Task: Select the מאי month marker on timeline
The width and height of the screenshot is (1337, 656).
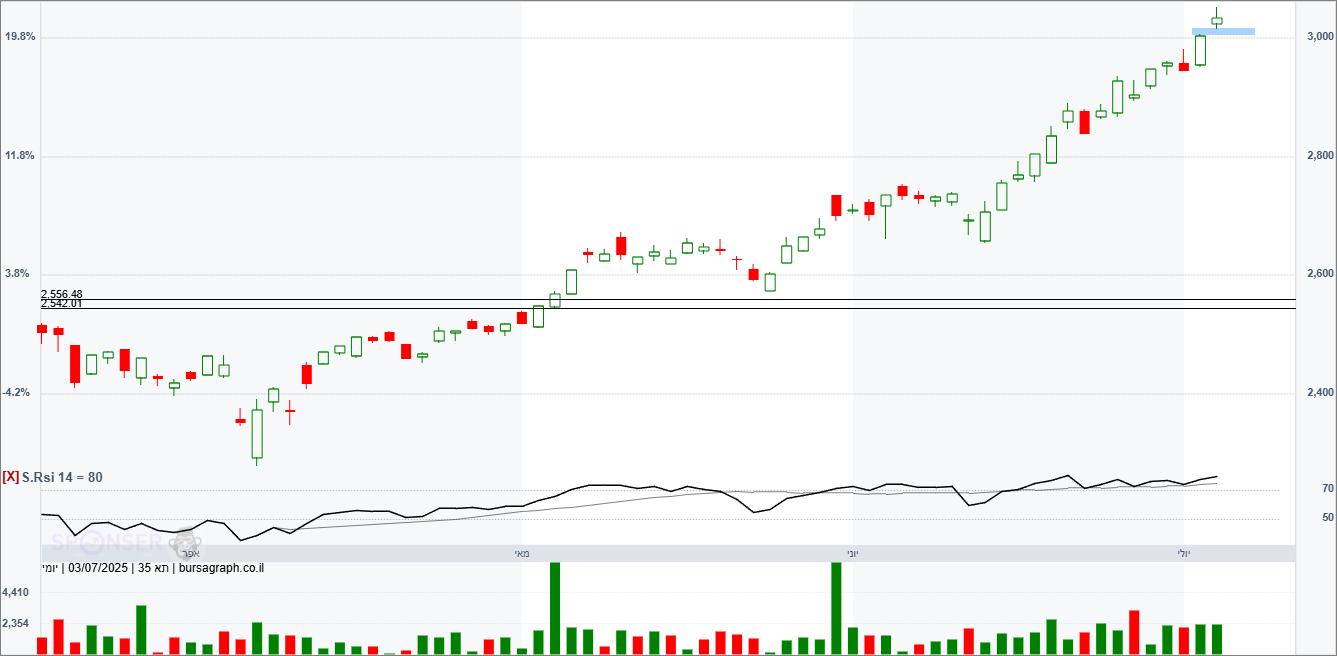Action: 522,553
